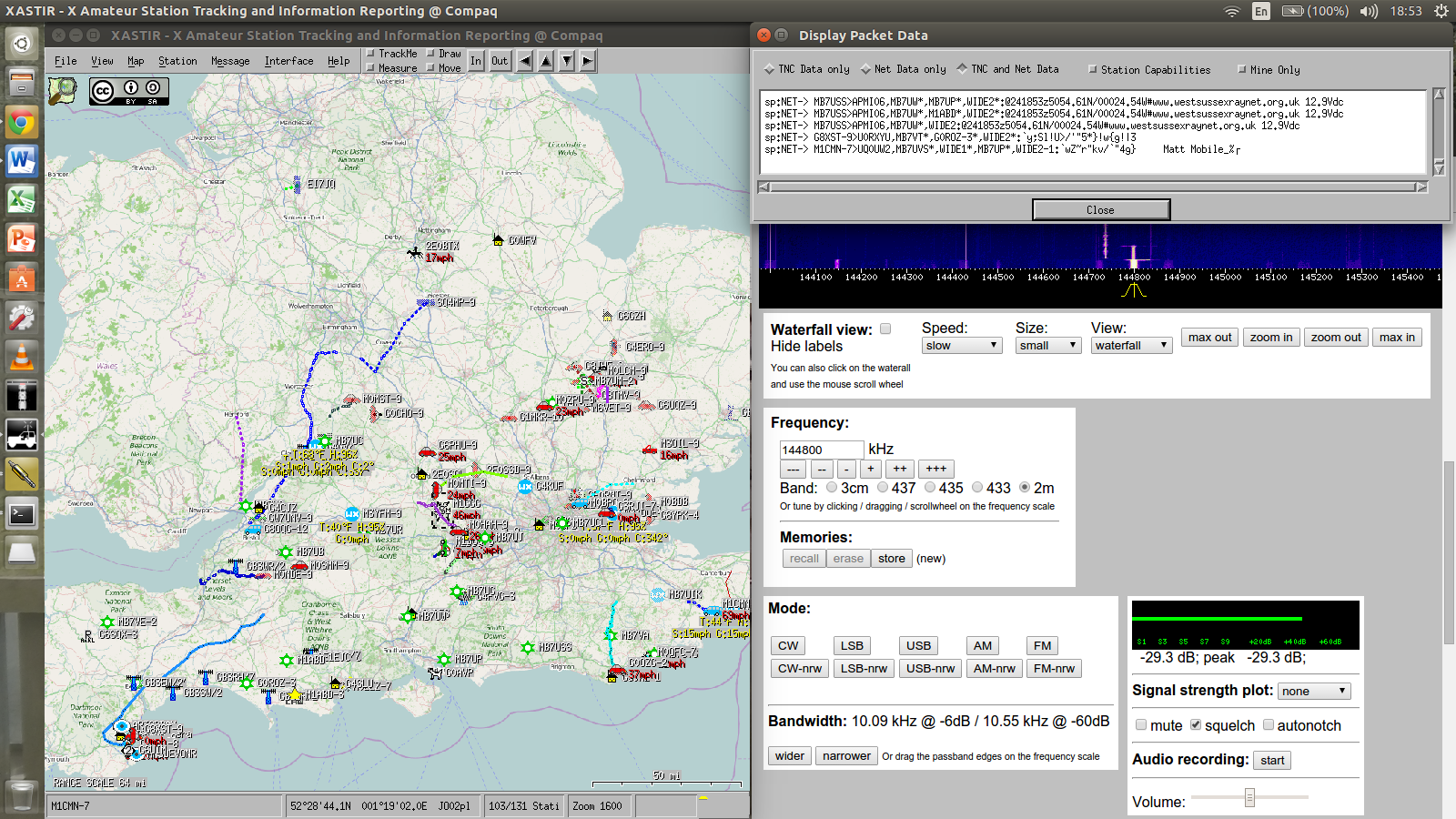Open the waterfall Speed dropdown
The image size is (1456, 819).
click(x=962, y=346)
